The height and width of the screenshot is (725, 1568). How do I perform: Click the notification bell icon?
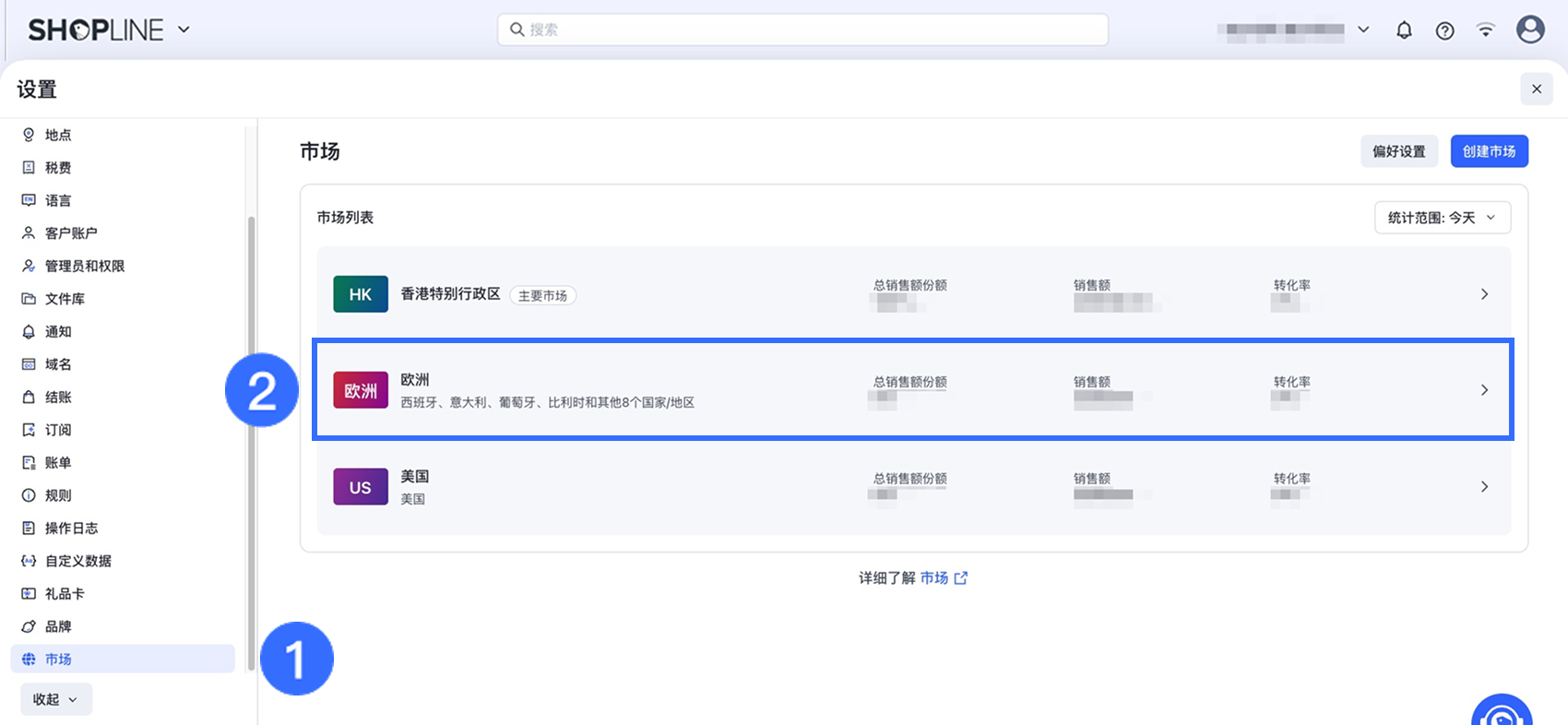[x=1404, y=30]
